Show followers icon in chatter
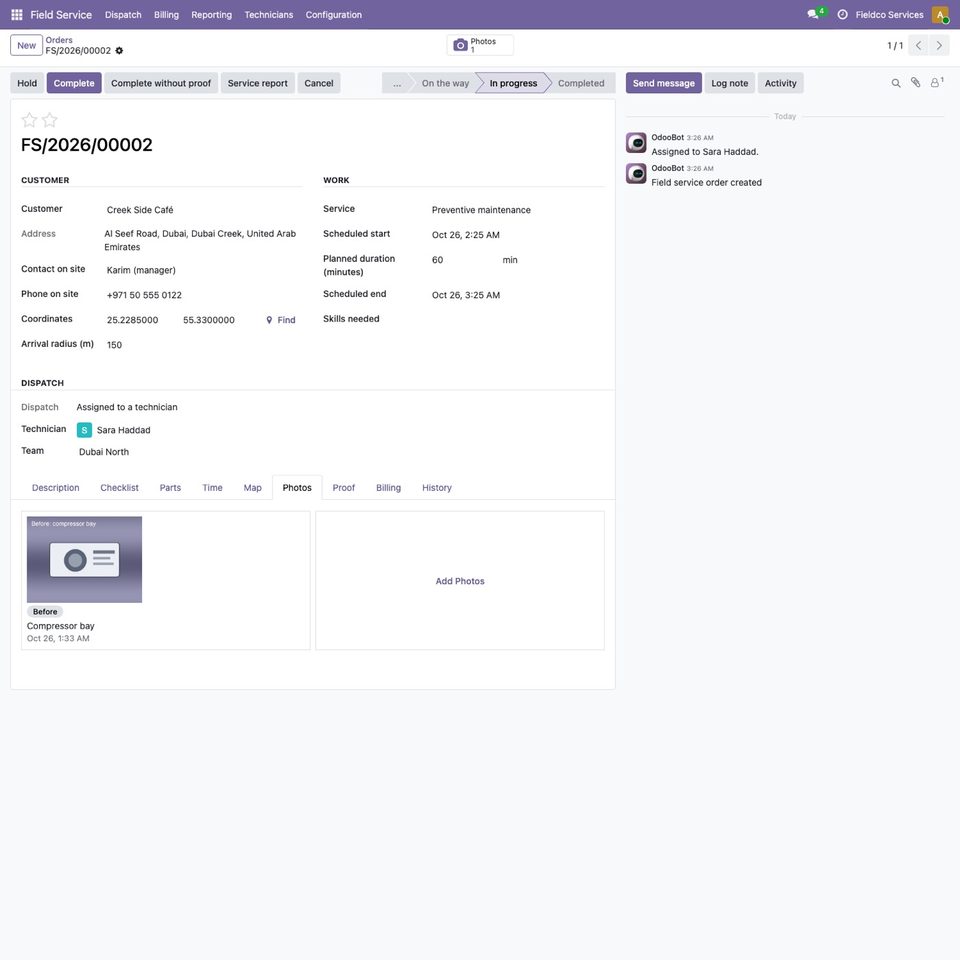Screen dimensions: 960x960 coord(936,83)
